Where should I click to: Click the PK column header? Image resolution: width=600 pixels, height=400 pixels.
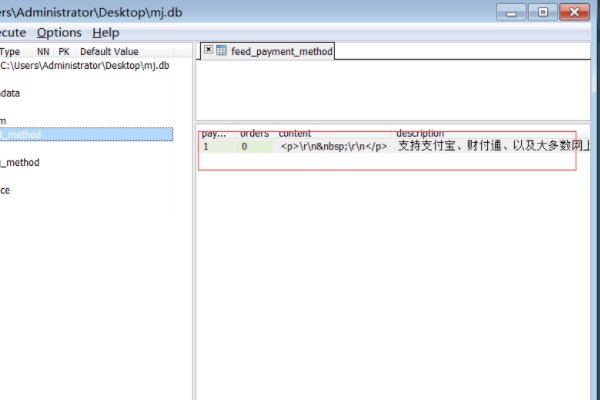click(64, 51)
